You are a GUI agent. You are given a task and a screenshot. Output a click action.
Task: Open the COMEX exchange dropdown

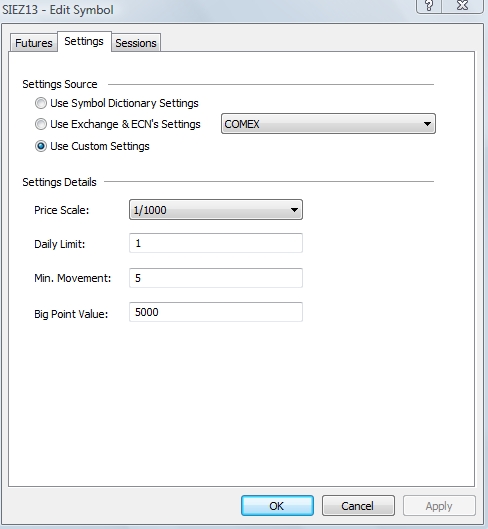click(x=328, y=124)
